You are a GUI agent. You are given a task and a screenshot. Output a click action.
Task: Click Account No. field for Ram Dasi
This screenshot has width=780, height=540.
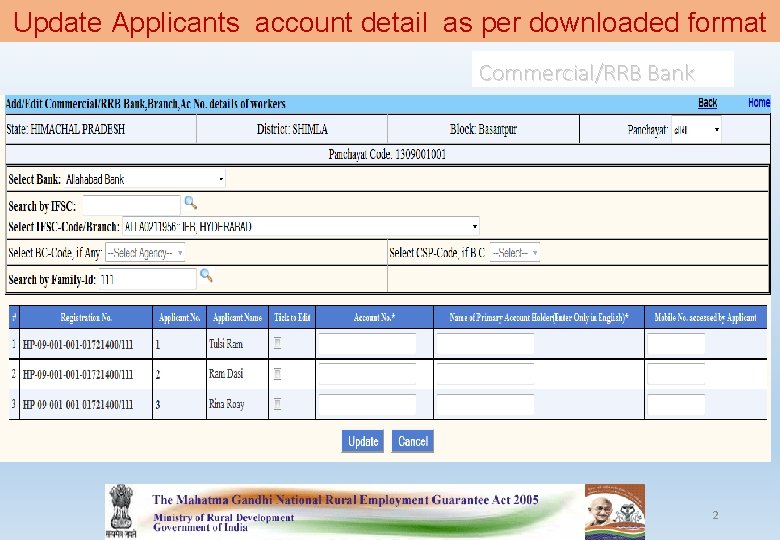pos(367,374)
